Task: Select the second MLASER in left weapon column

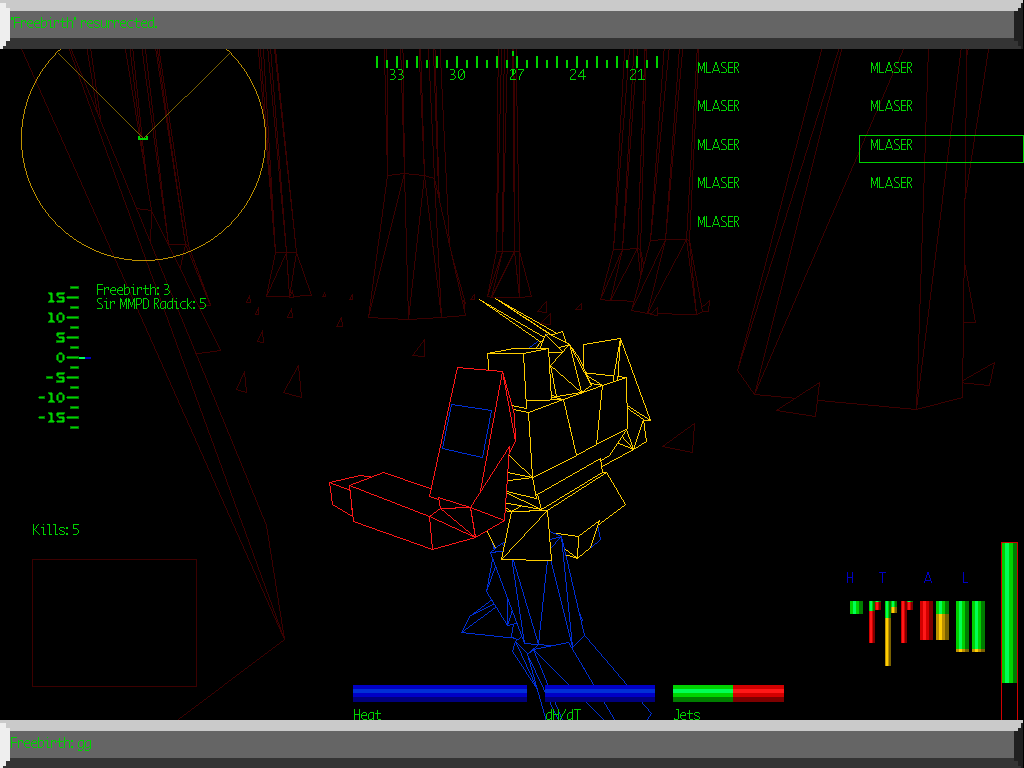Action: coord(718,105)
